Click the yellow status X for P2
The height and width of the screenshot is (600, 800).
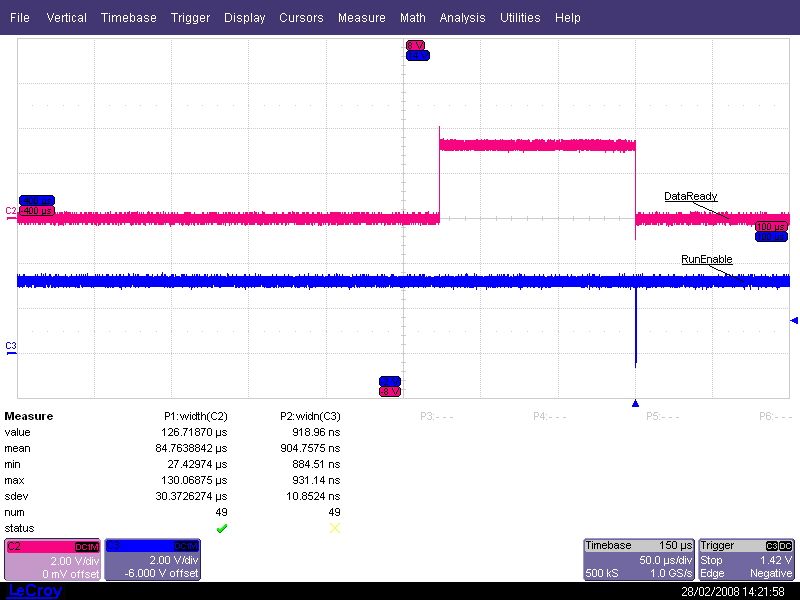coord(335,528)
